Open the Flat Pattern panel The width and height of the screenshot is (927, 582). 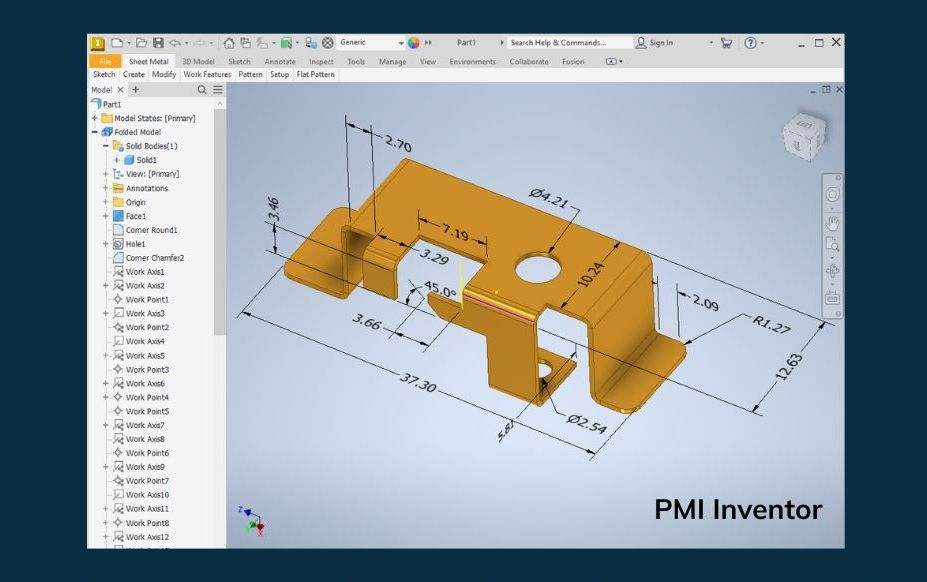pos(316,75)
